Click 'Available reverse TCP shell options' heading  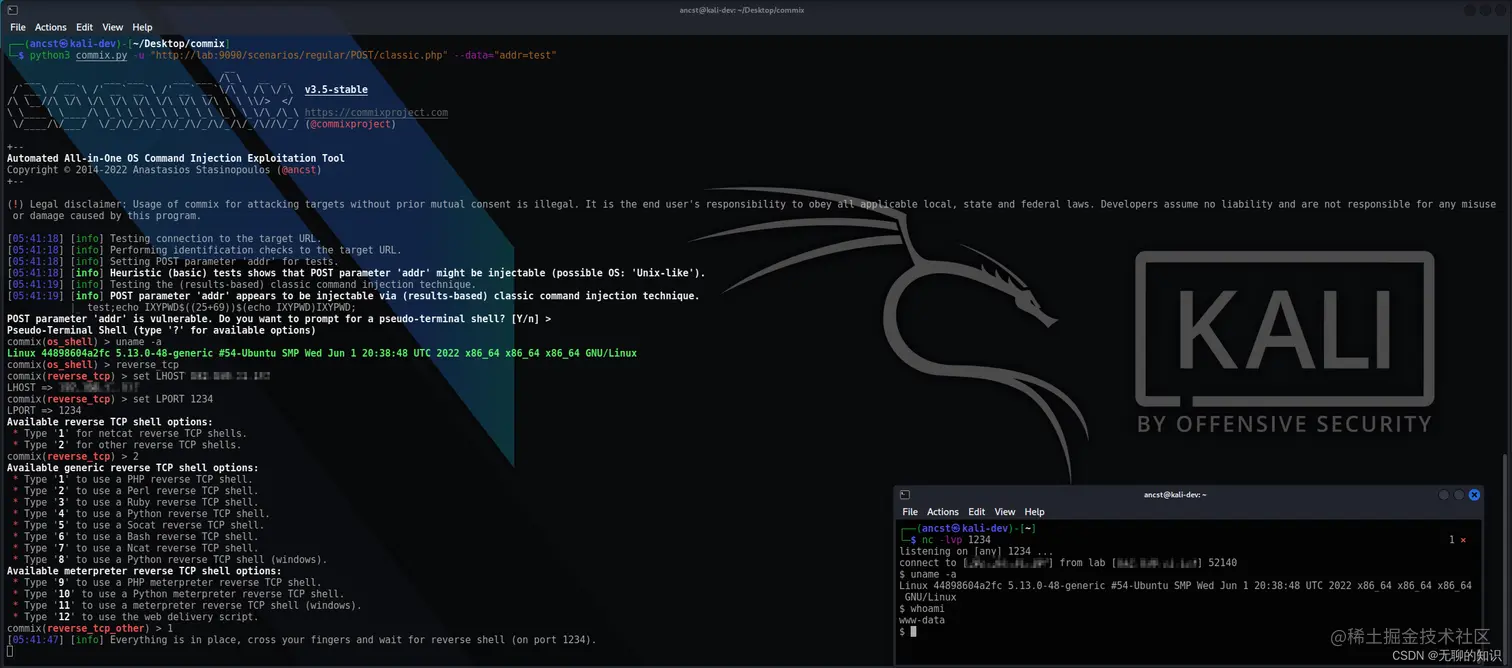110,422
